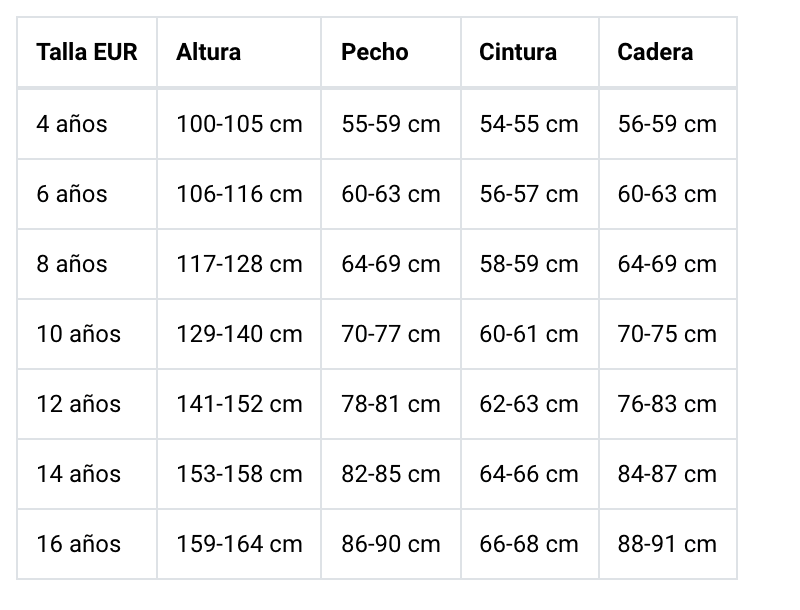Click the 86-90 cm chest cell

pyautogui.click(x=391, y=544)
